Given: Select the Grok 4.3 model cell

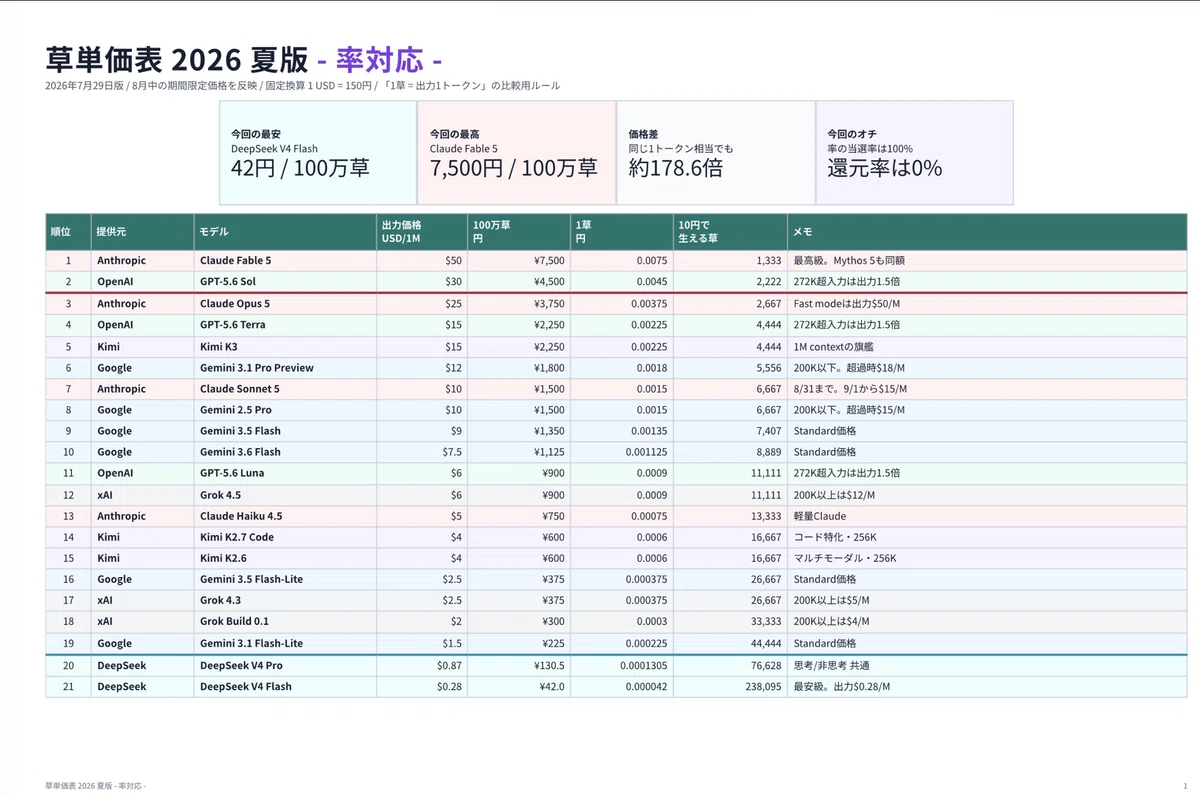Looking at the screenshot, I should (x=285, y=600).
